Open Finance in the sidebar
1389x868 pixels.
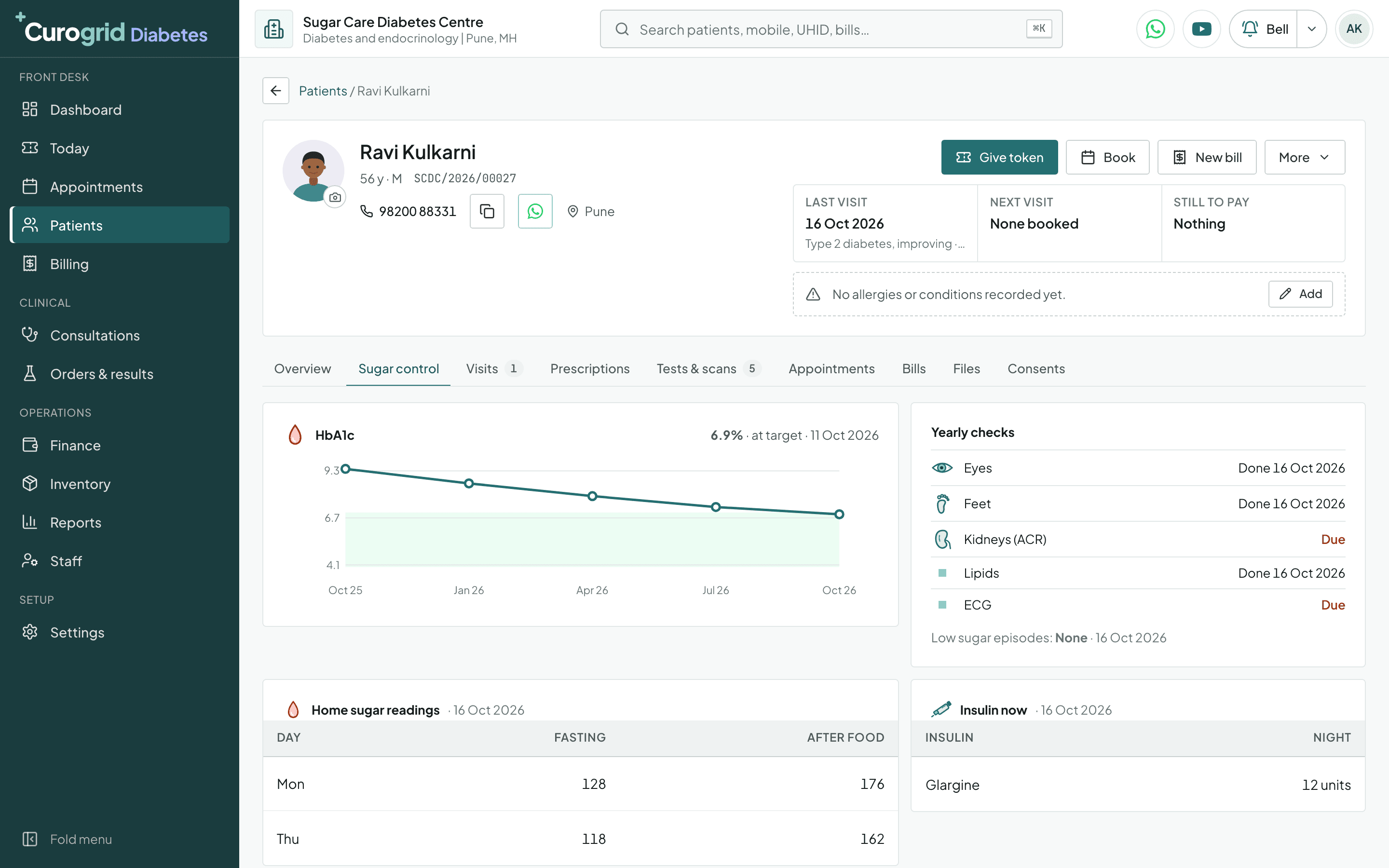[120, 446]
